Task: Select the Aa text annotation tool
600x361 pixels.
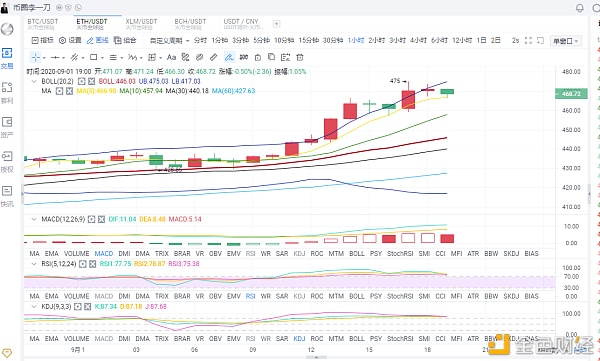Action: click(171, 57)
